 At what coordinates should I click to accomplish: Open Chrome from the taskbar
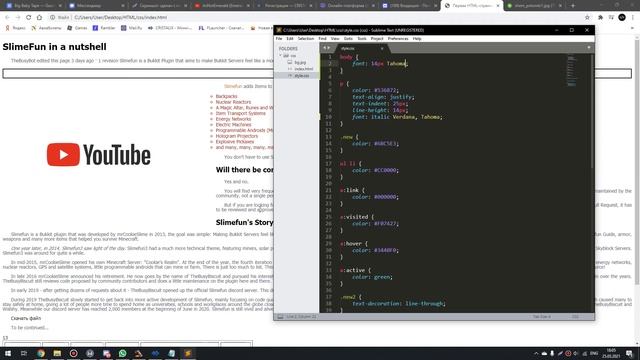41,353
